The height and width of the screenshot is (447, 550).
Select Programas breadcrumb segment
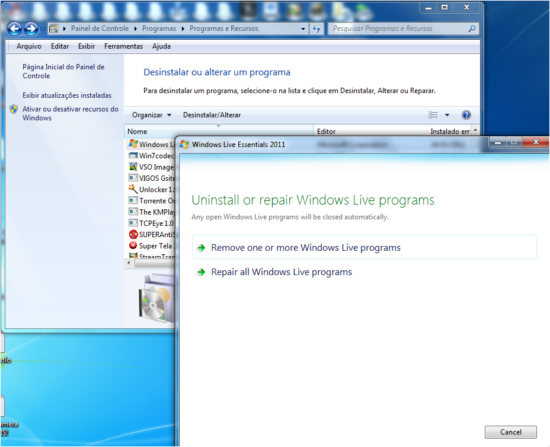[x=159, y=28]
